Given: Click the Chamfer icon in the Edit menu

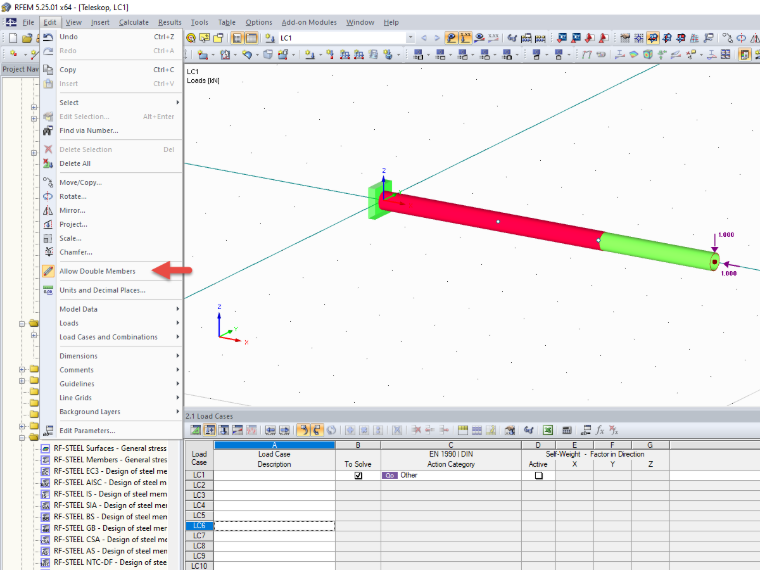Looking at the screenshot, I should point(48,253).
